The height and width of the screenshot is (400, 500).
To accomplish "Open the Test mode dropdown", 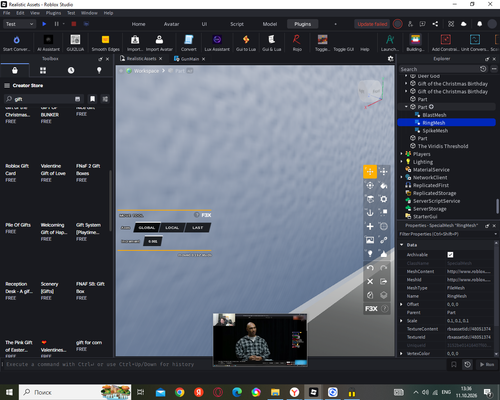I will click(19, 24).
